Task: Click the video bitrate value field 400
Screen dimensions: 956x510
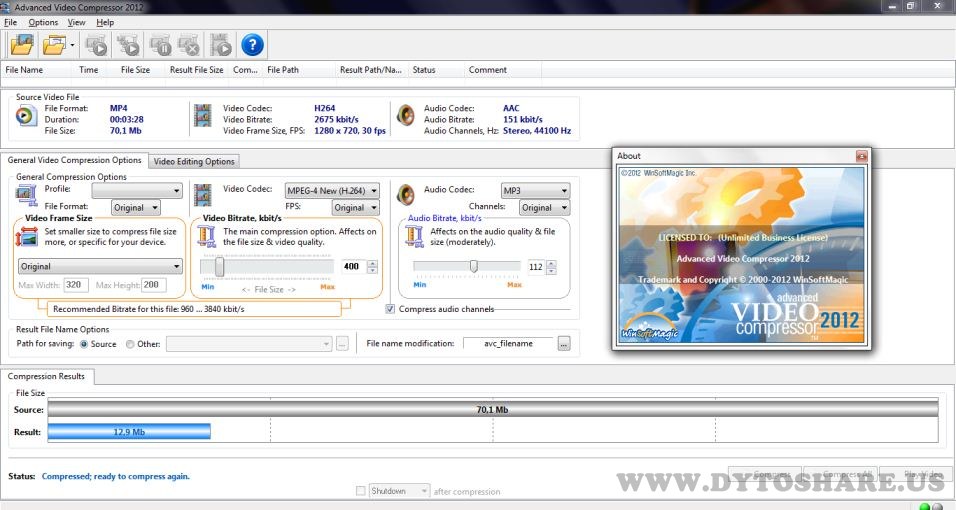Action: [354, 267]
